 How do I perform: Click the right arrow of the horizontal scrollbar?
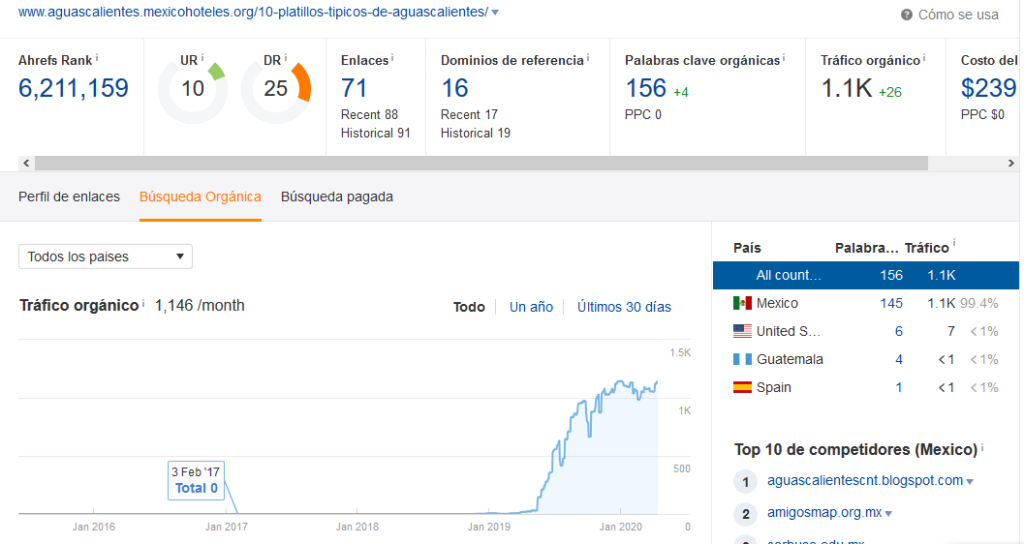tap(1011, 163)
